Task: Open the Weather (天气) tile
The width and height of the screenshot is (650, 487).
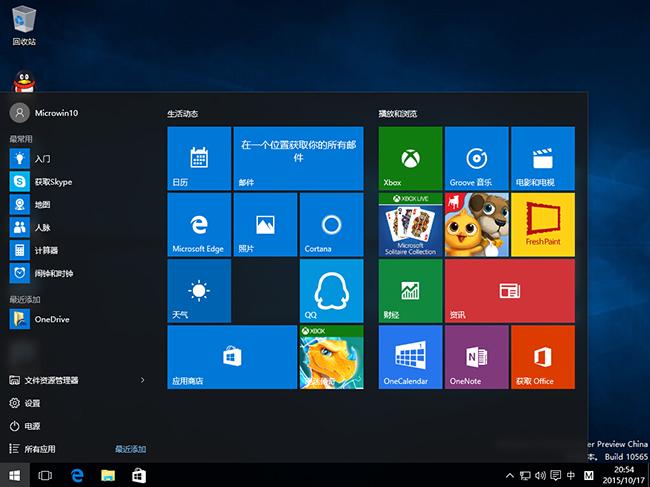Action: coord(199,291)
